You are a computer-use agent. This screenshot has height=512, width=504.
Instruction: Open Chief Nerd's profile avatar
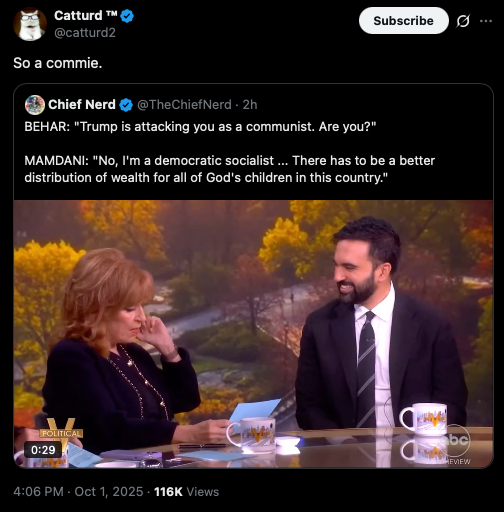[x=35, y=105]
